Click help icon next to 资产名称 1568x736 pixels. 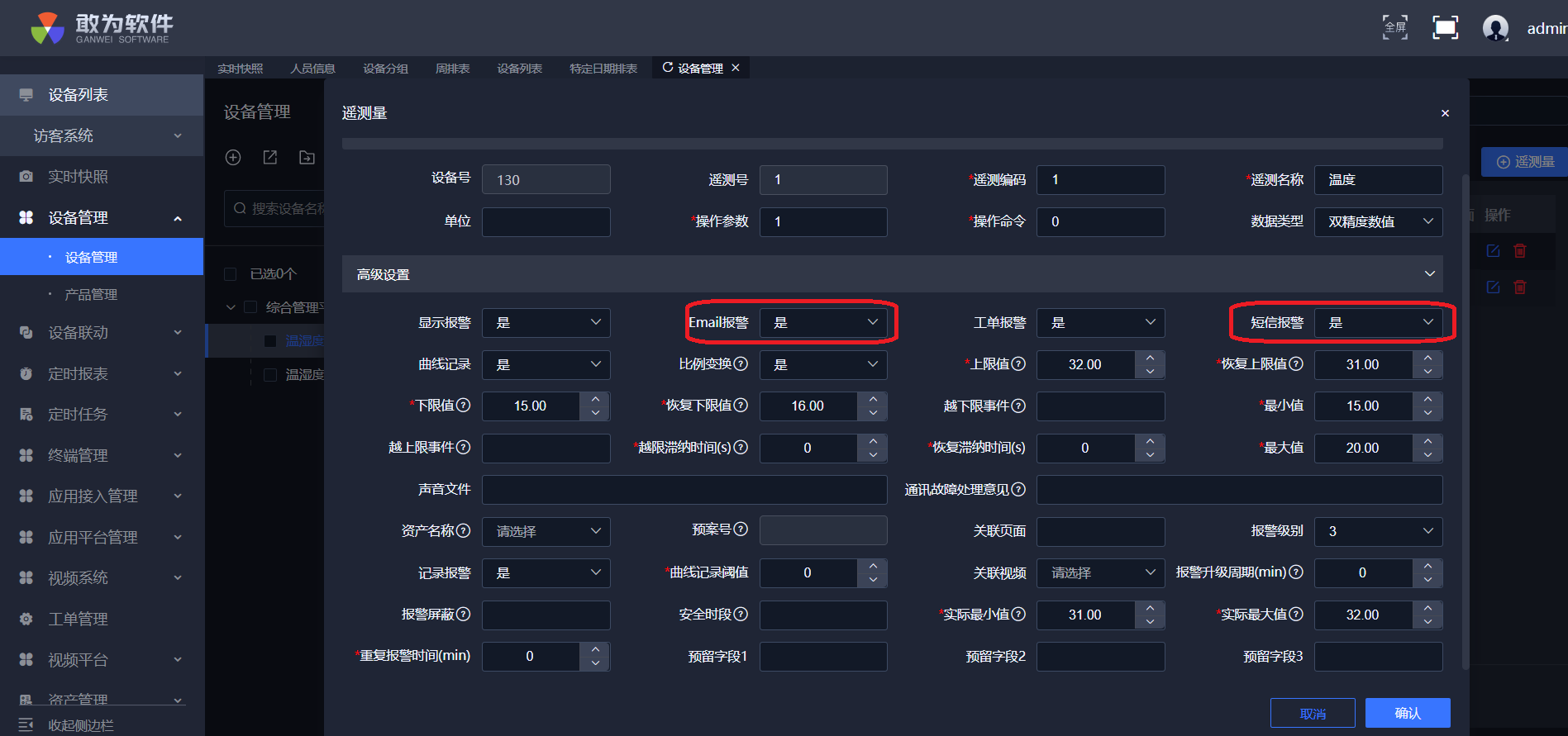(x=463, y=530)
